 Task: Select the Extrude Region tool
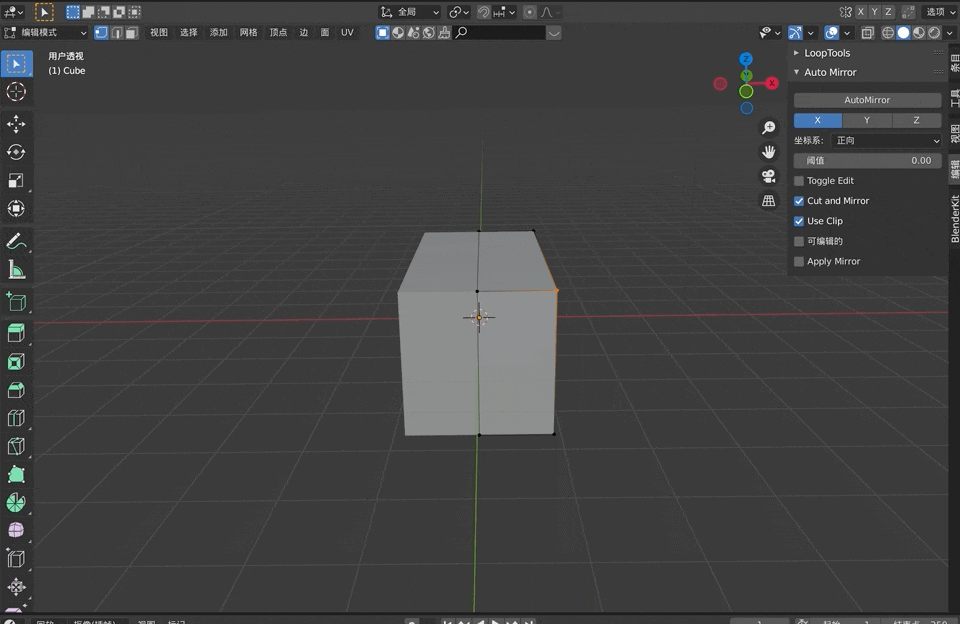click(16, 333)
